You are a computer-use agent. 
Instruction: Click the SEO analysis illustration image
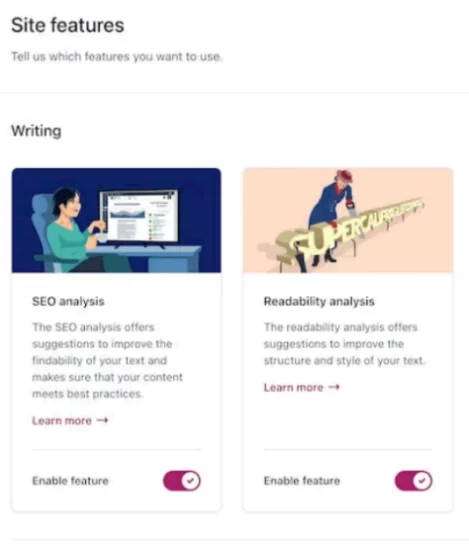117,220
